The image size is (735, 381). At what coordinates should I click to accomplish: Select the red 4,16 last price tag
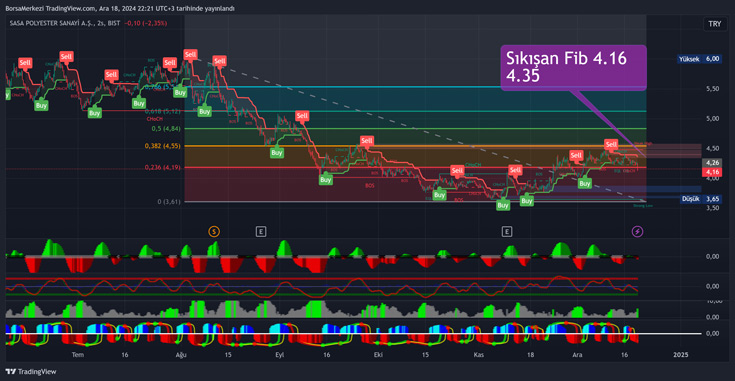tap(712, 172)
